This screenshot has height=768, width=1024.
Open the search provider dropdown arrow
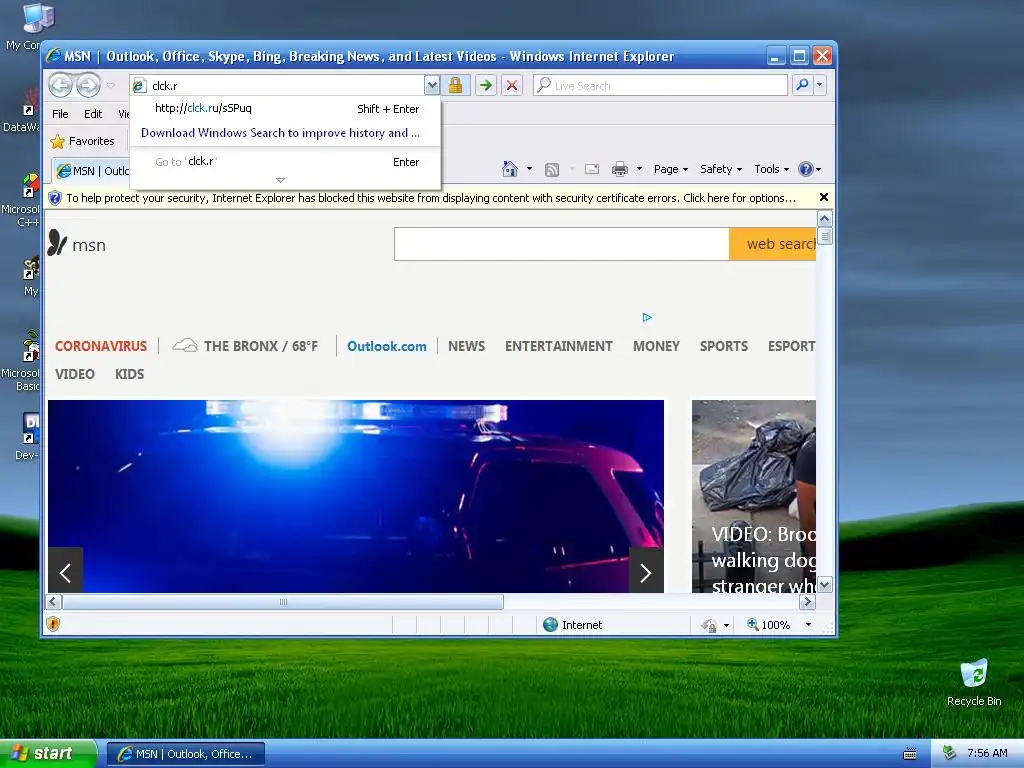pos(820,86)
